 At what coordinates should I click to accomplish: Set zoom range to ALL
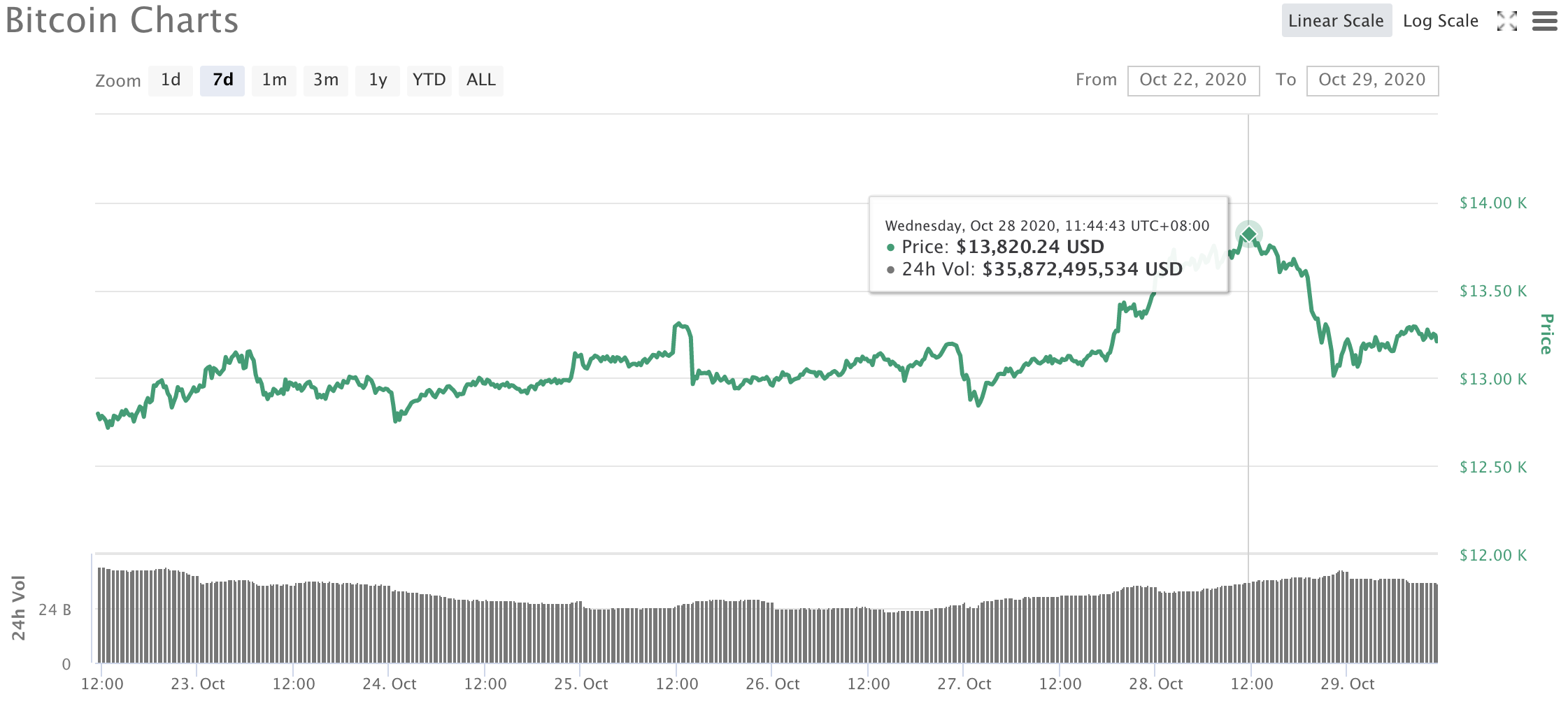(481, 80)
